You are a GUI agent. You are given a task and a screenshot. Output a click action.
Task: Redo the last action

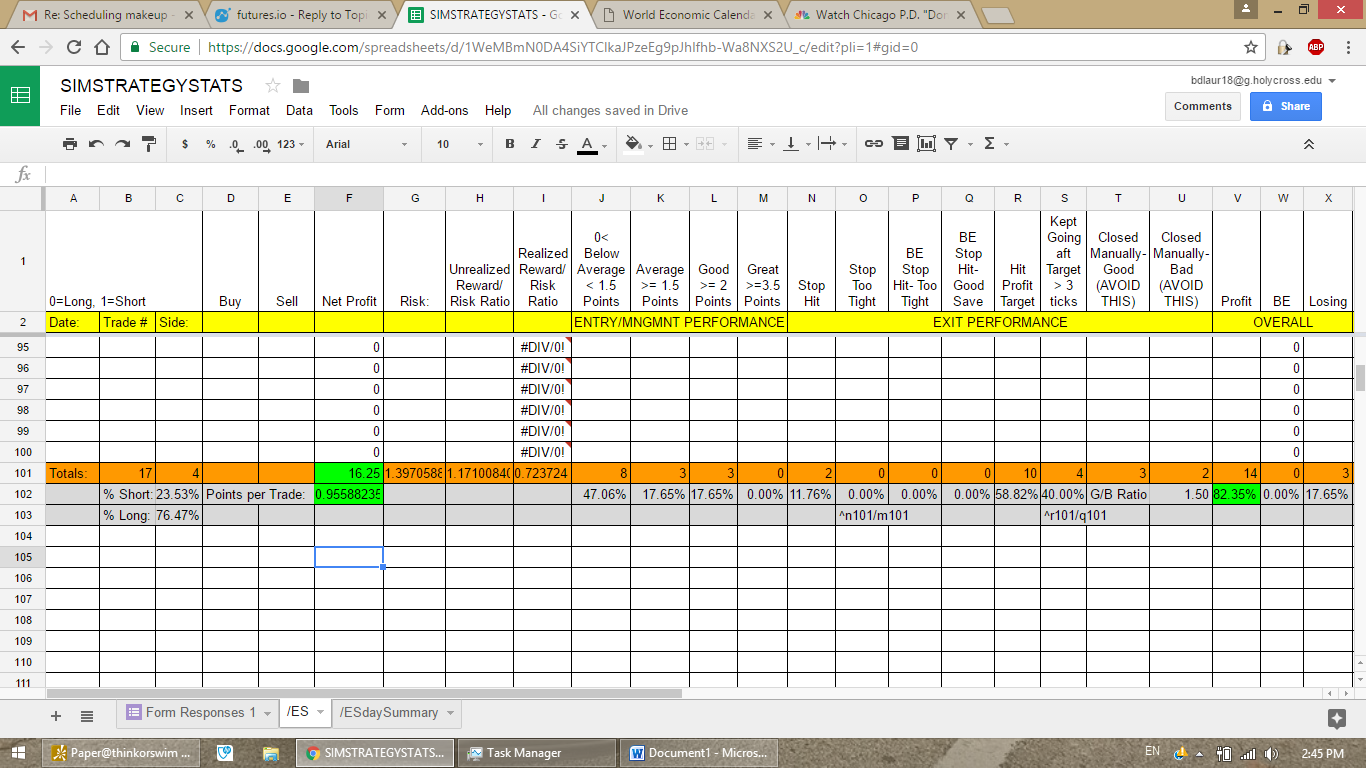click(122, 144)
